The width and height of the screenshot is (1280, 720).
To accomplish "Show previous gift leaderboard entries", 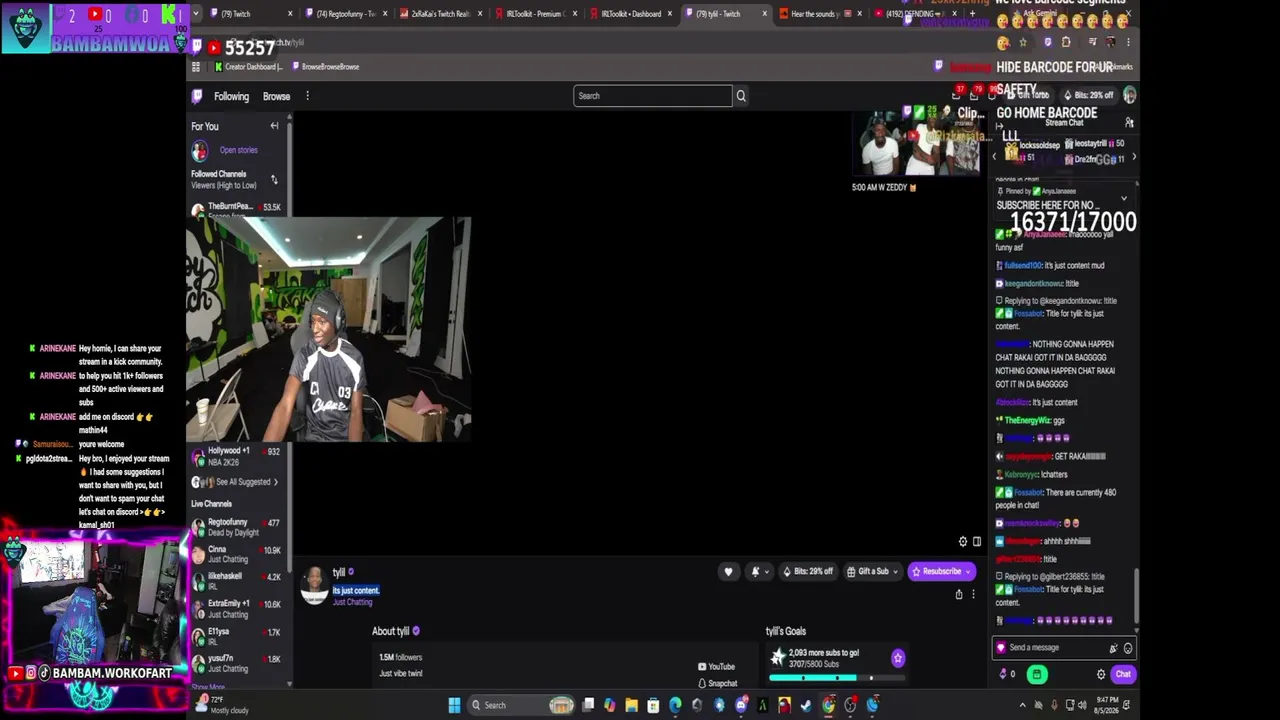I will coord(994,157).
